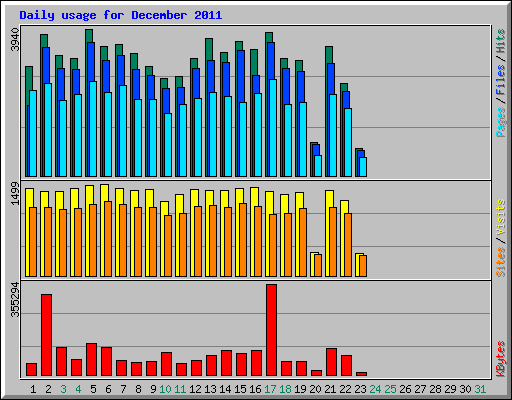Click the red KBytes bar for day 10
This screenshot has width=512, height=400.
(166, 364)
